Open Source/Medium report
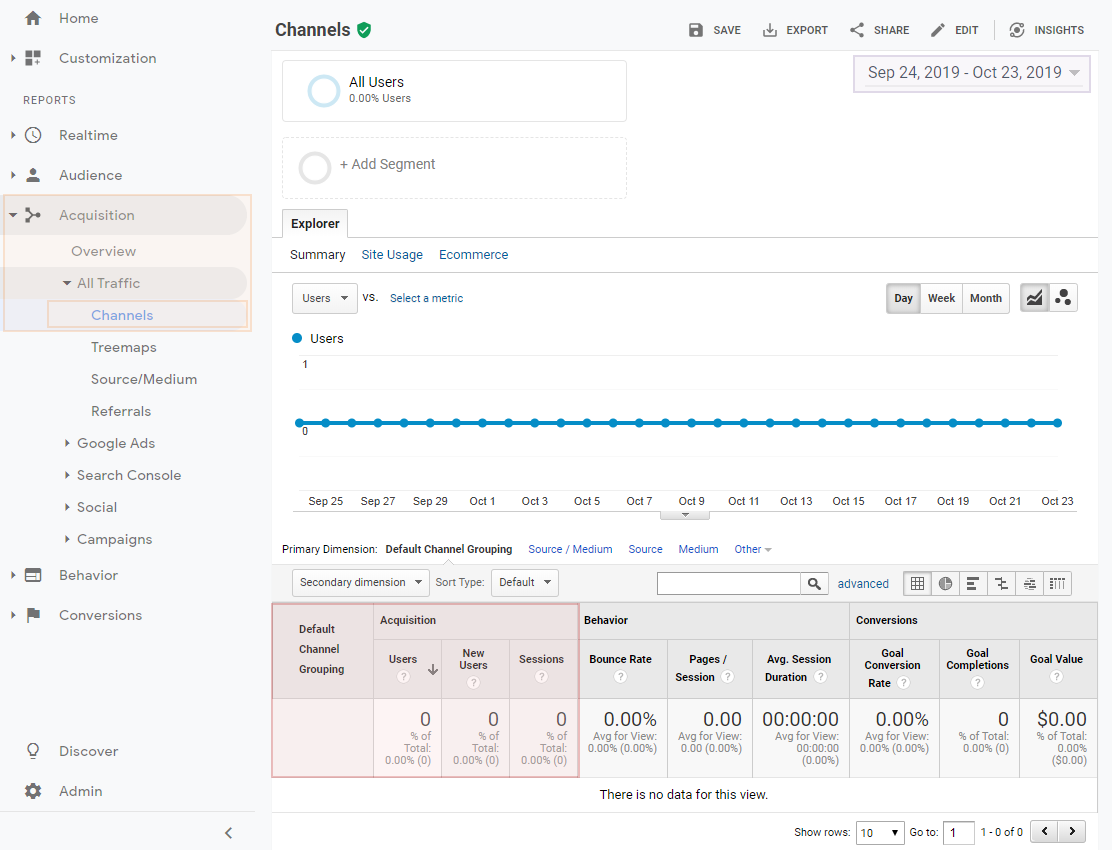Viewport: 1112px width, 850px height. click(x=144, y=379)
